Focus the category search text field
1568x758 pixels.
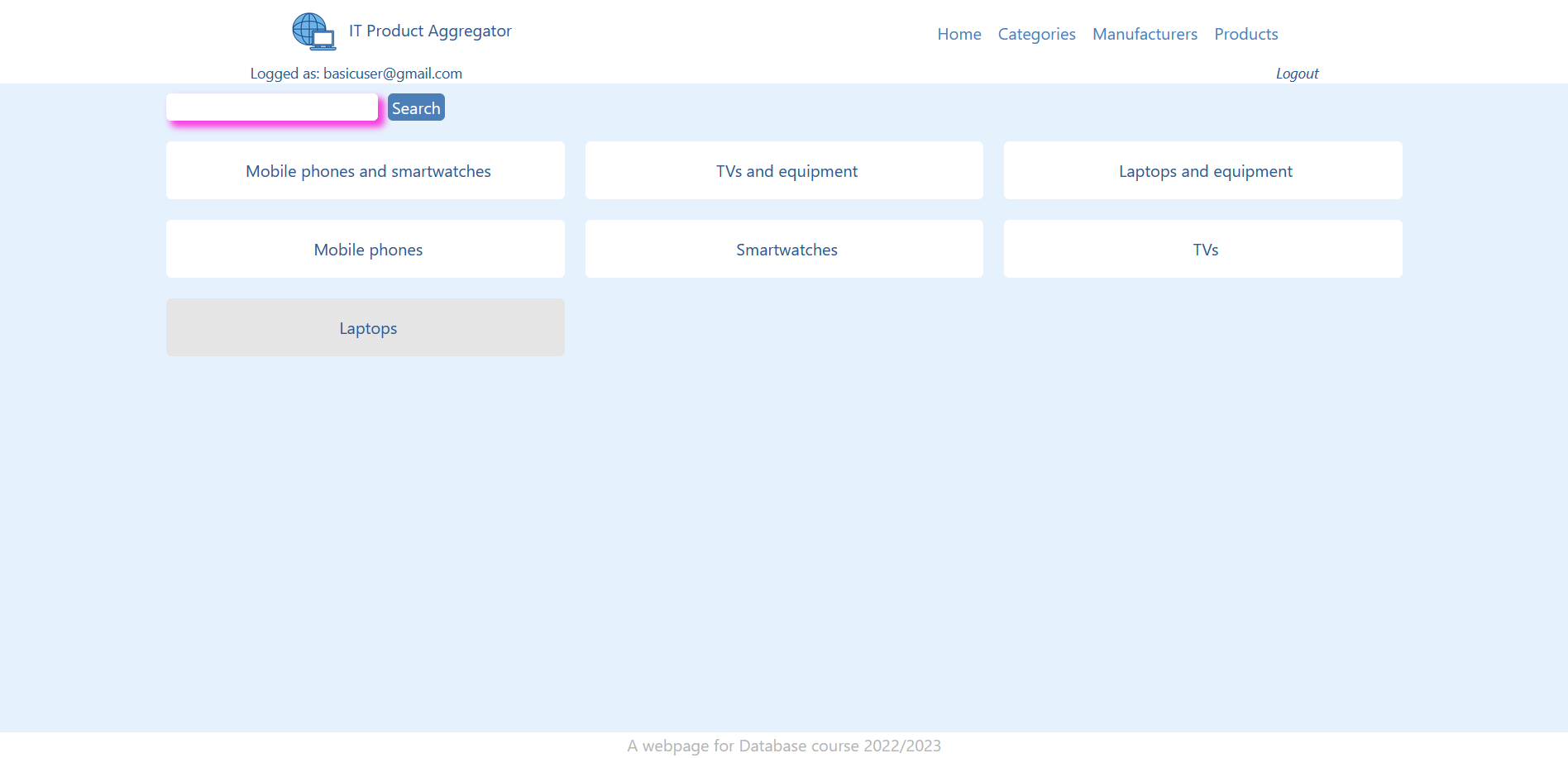coord(272,107)
